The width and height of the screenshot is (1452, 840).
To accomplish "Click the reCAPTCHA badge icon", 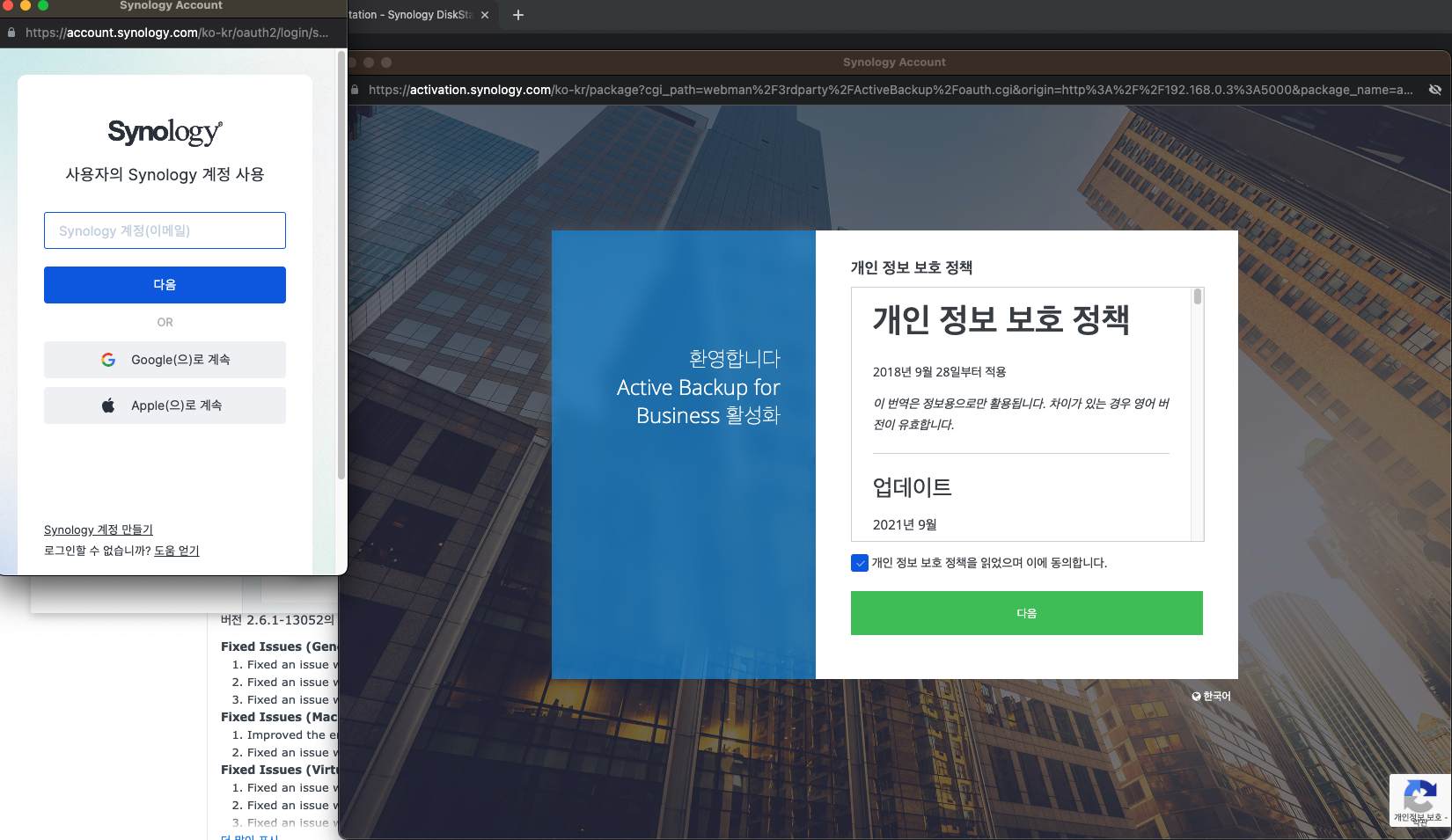I will [x=1419, y=800].
